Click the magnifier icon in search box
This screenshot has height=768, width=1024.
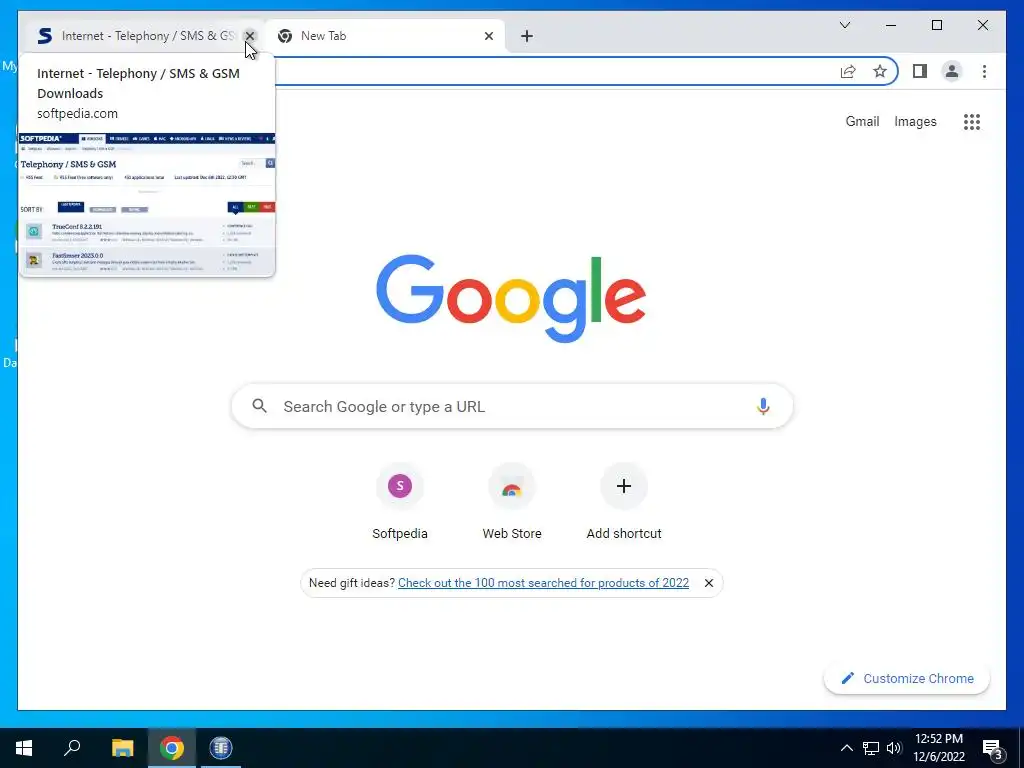(x=259, y=406)
